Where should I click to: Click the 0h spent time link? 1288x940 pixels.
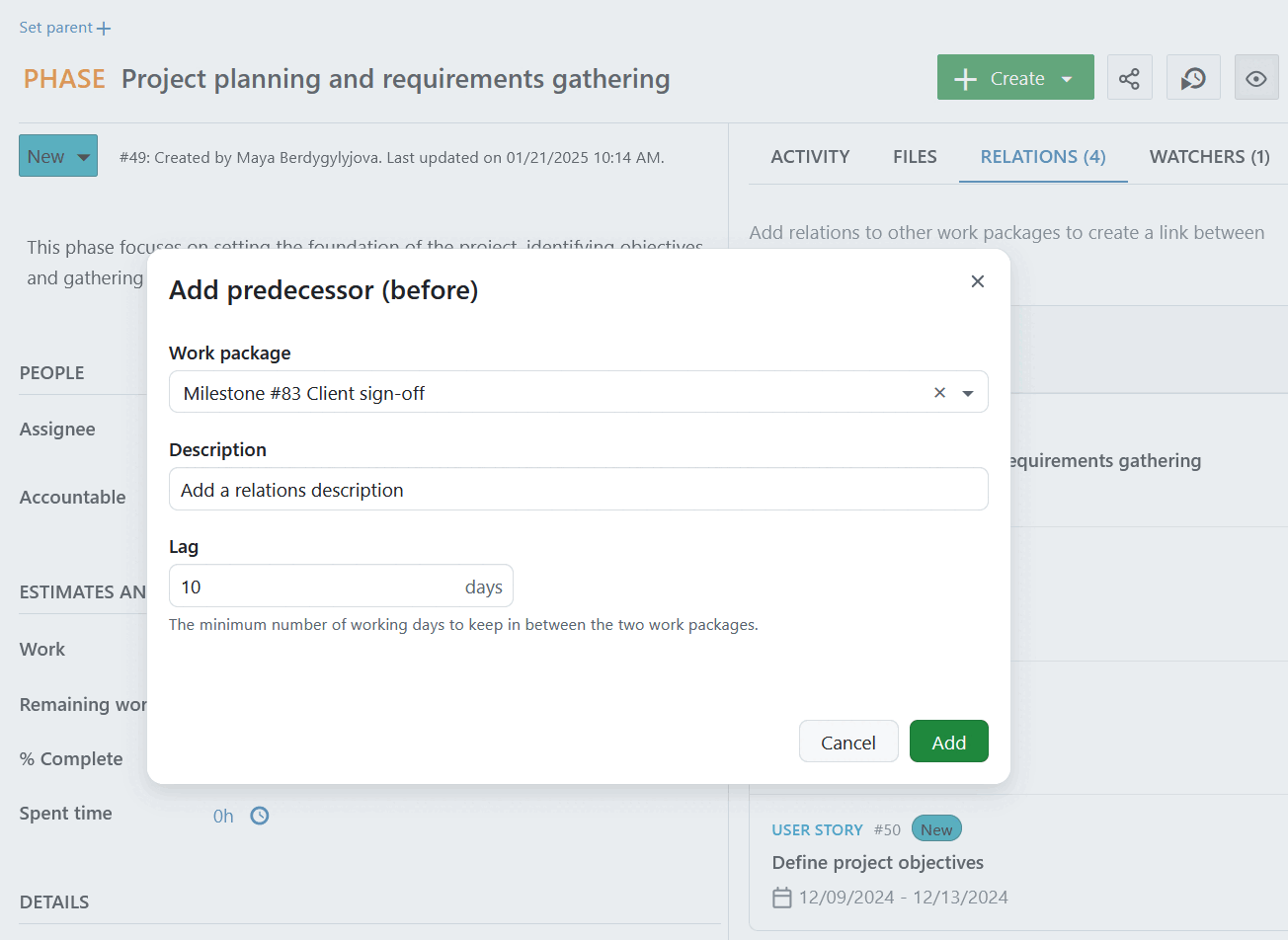point(222,816)
